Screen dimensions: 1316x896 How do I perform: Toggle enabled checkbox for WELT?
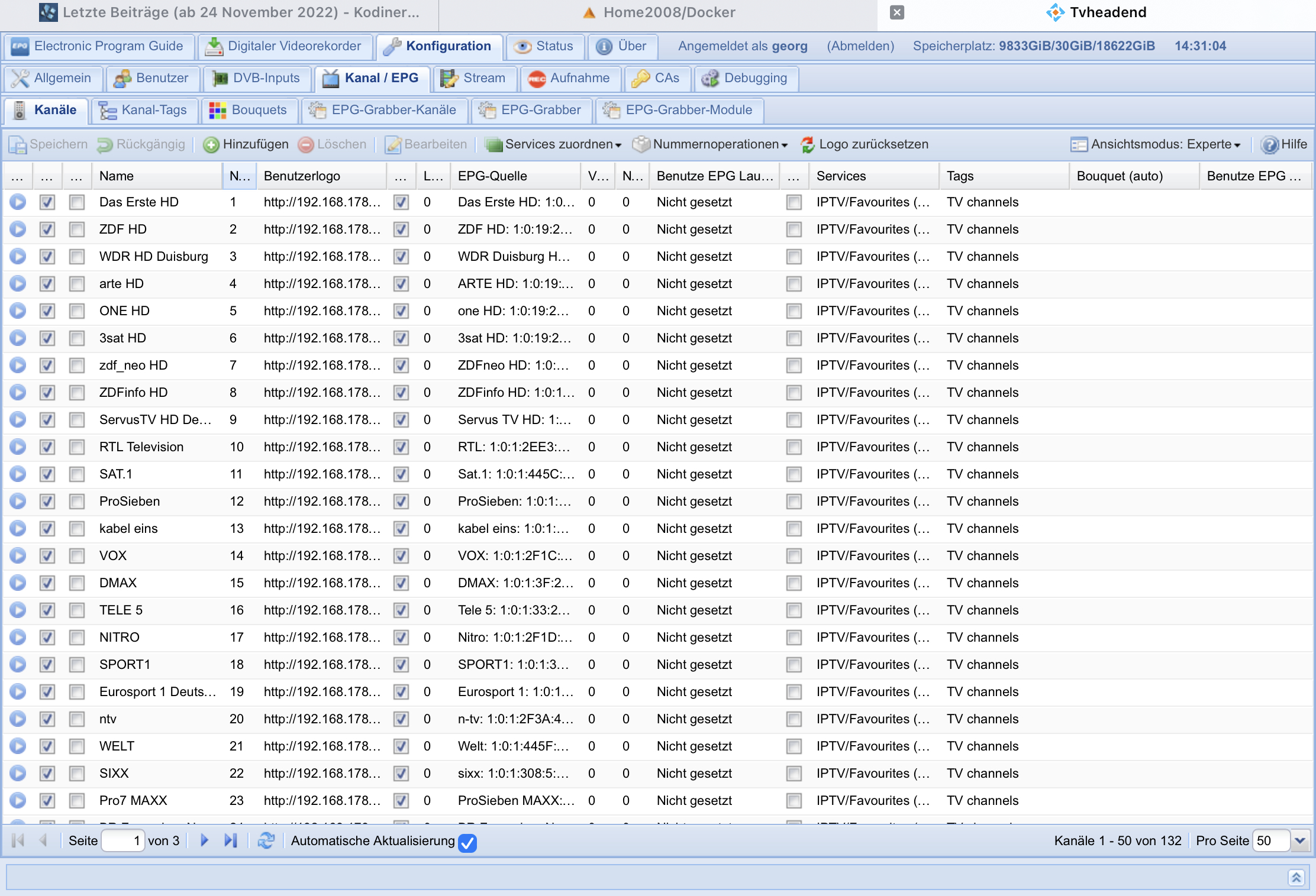[x=47, y=746]
